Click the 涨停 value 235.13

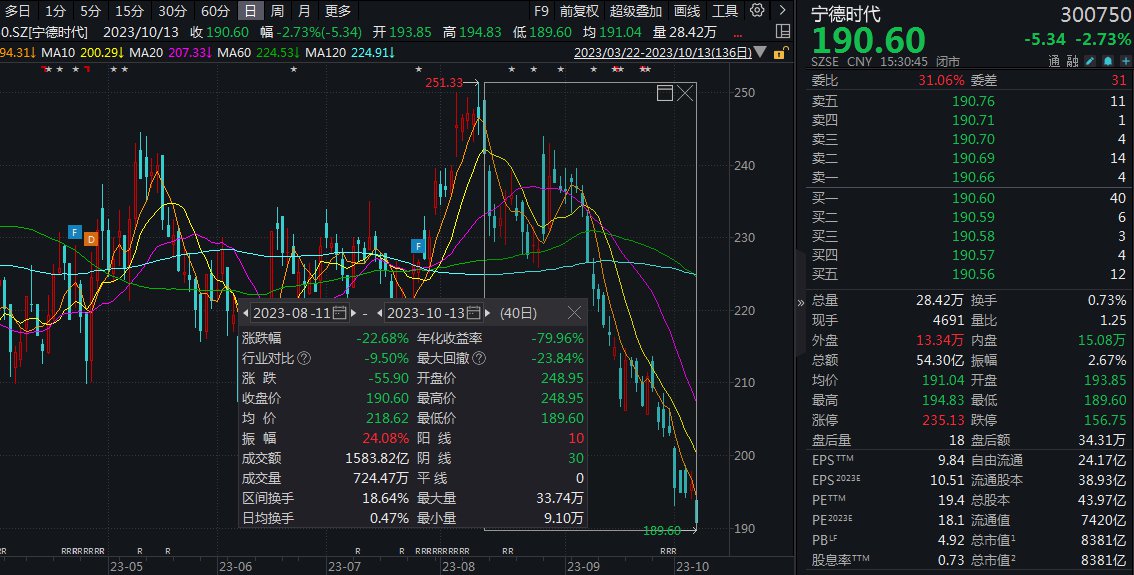click(x=942, y=419)
